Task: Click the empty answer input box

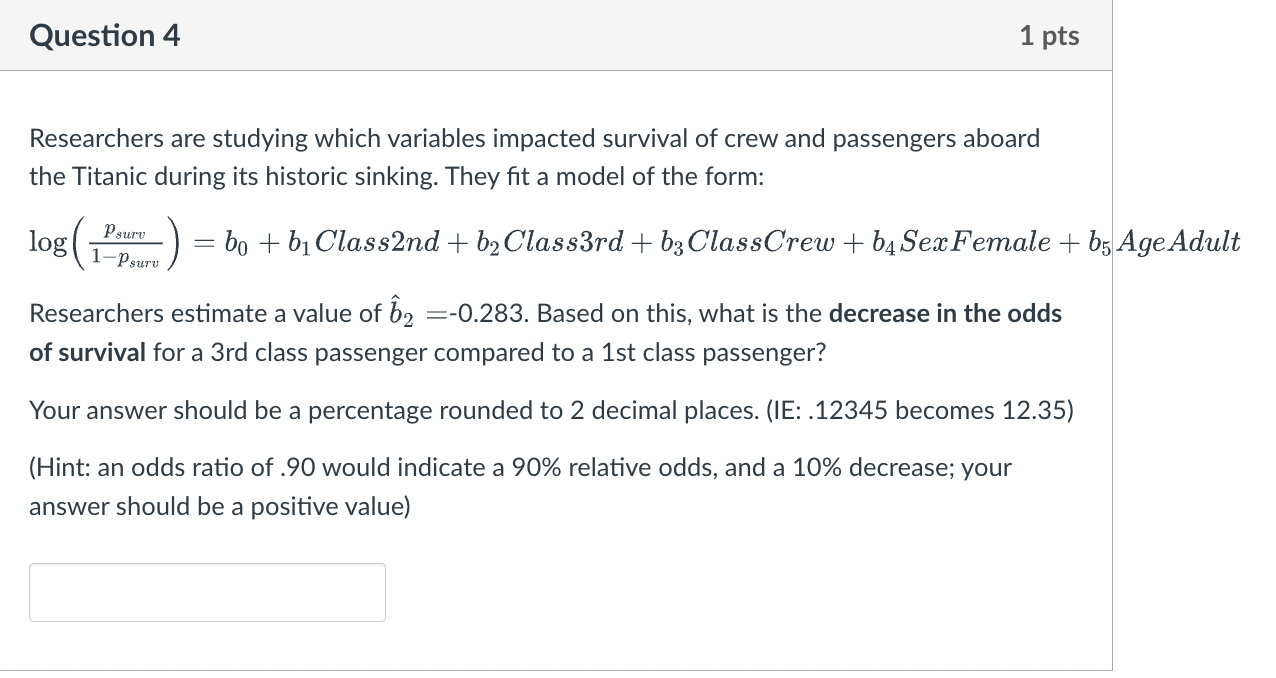Action: [x=207, y=592]
